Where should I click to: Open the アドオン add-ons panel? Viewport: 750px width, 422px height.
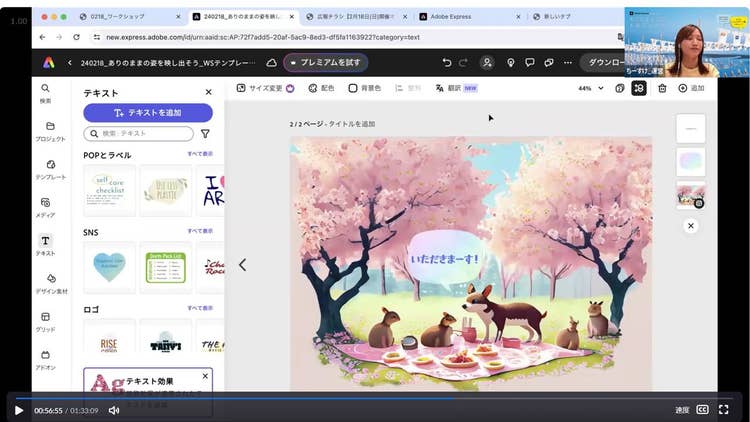pos(45,360)
